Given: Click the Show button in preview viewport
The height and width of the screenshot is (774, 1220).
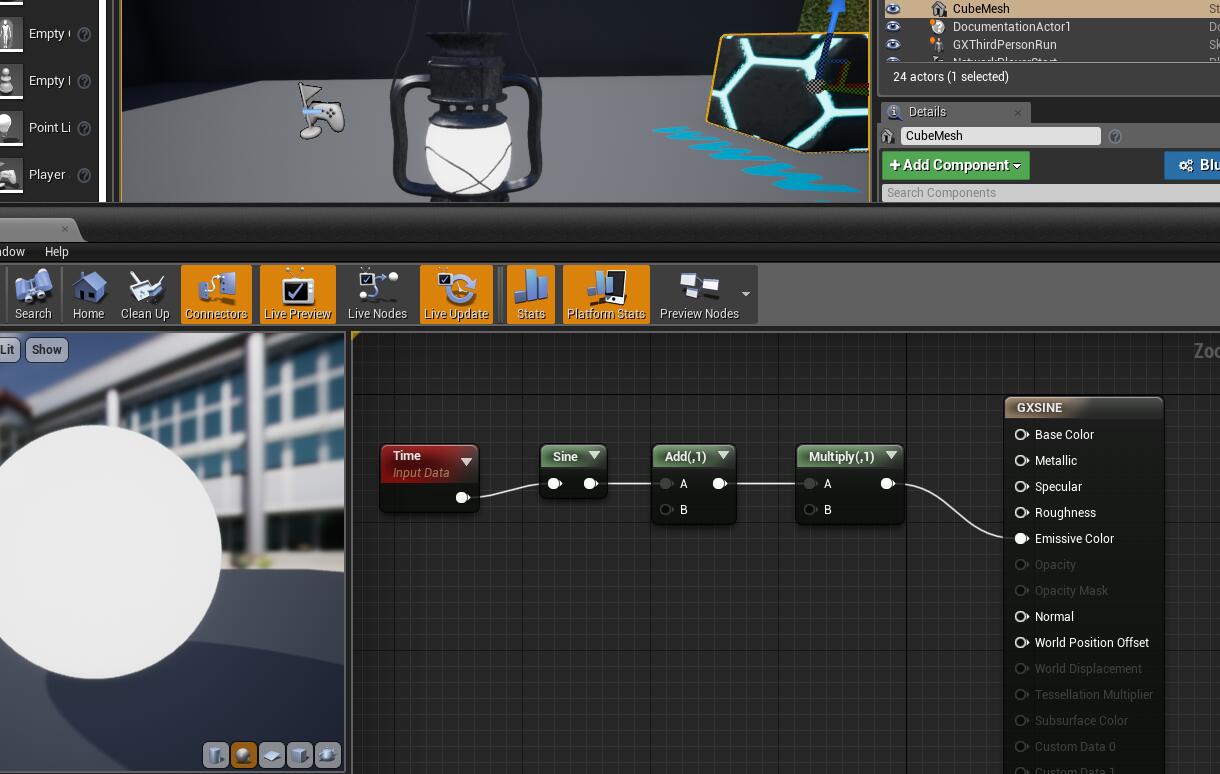Looking at the screenshot, I should (x=47, y=350).
